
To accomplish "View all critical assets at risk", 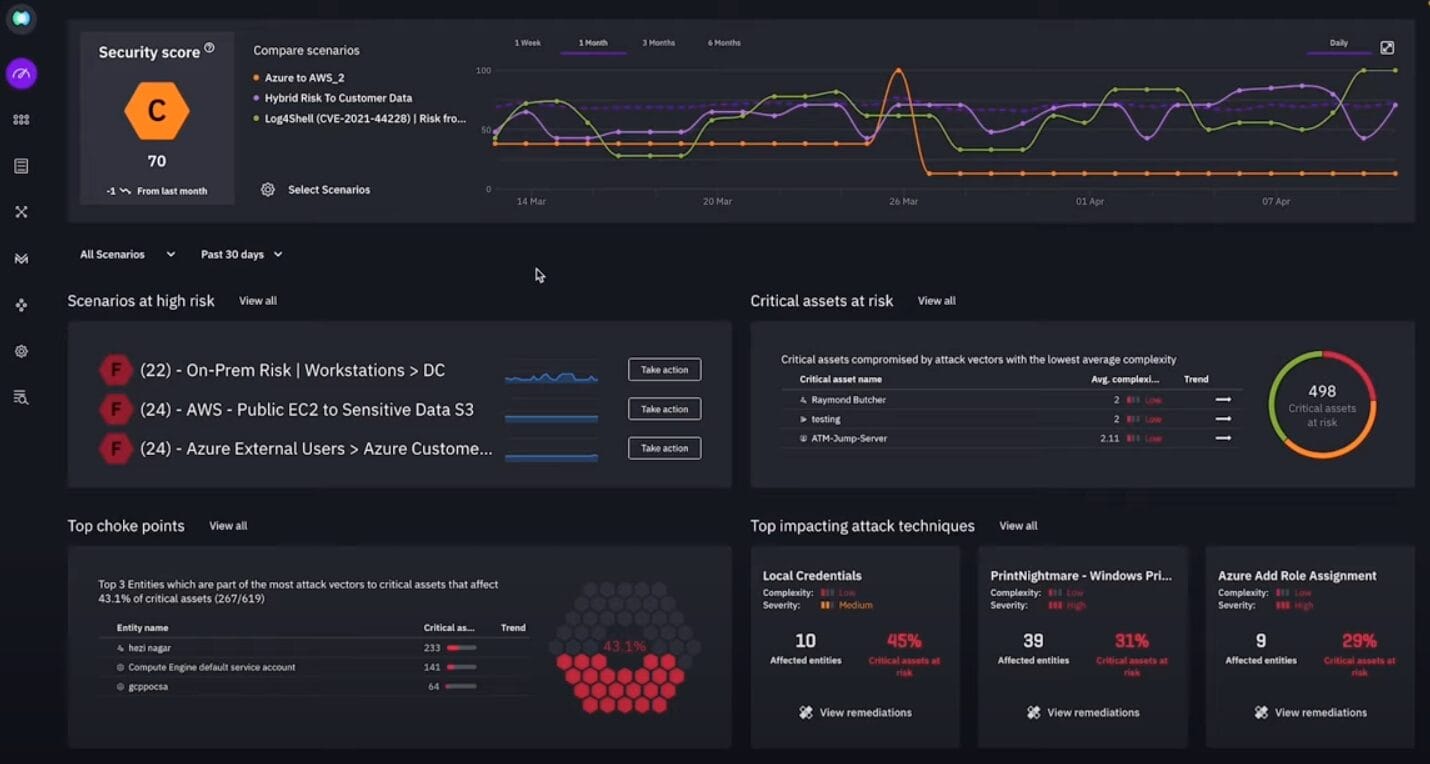I will 936,301.
